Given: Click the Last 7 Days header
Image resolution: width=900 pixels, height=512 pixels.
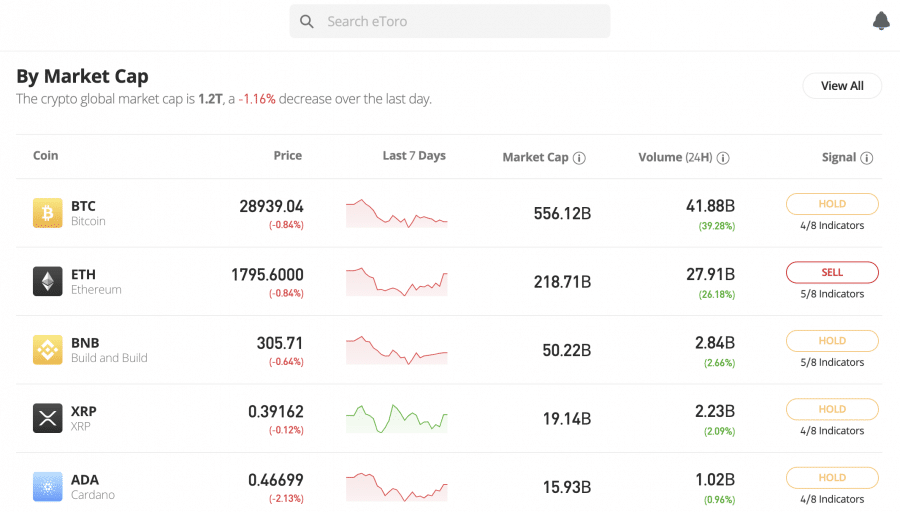Looking at the screenshot, I should click(x=414, y=156).
